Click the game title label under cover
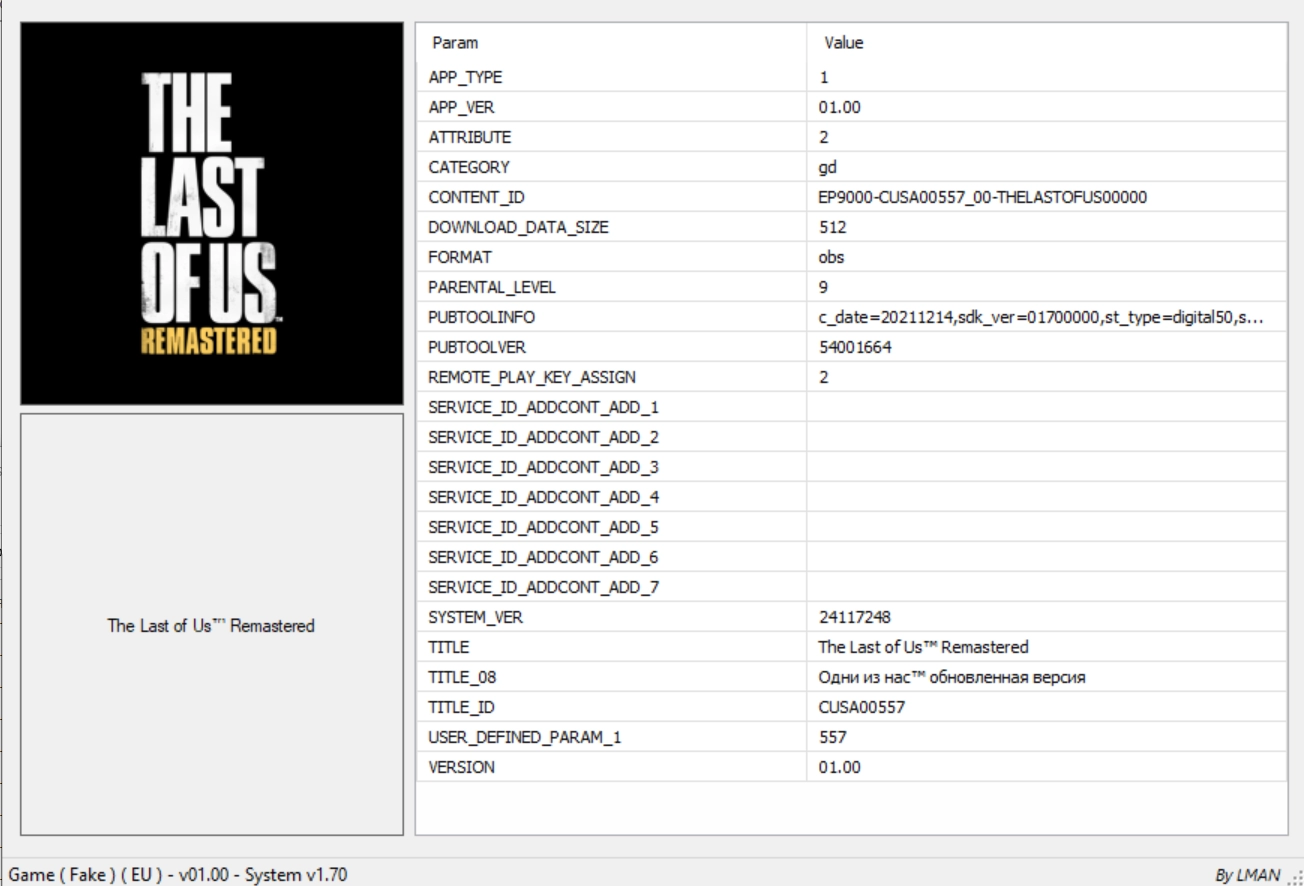1304x886 pixels. coord(211,626)
